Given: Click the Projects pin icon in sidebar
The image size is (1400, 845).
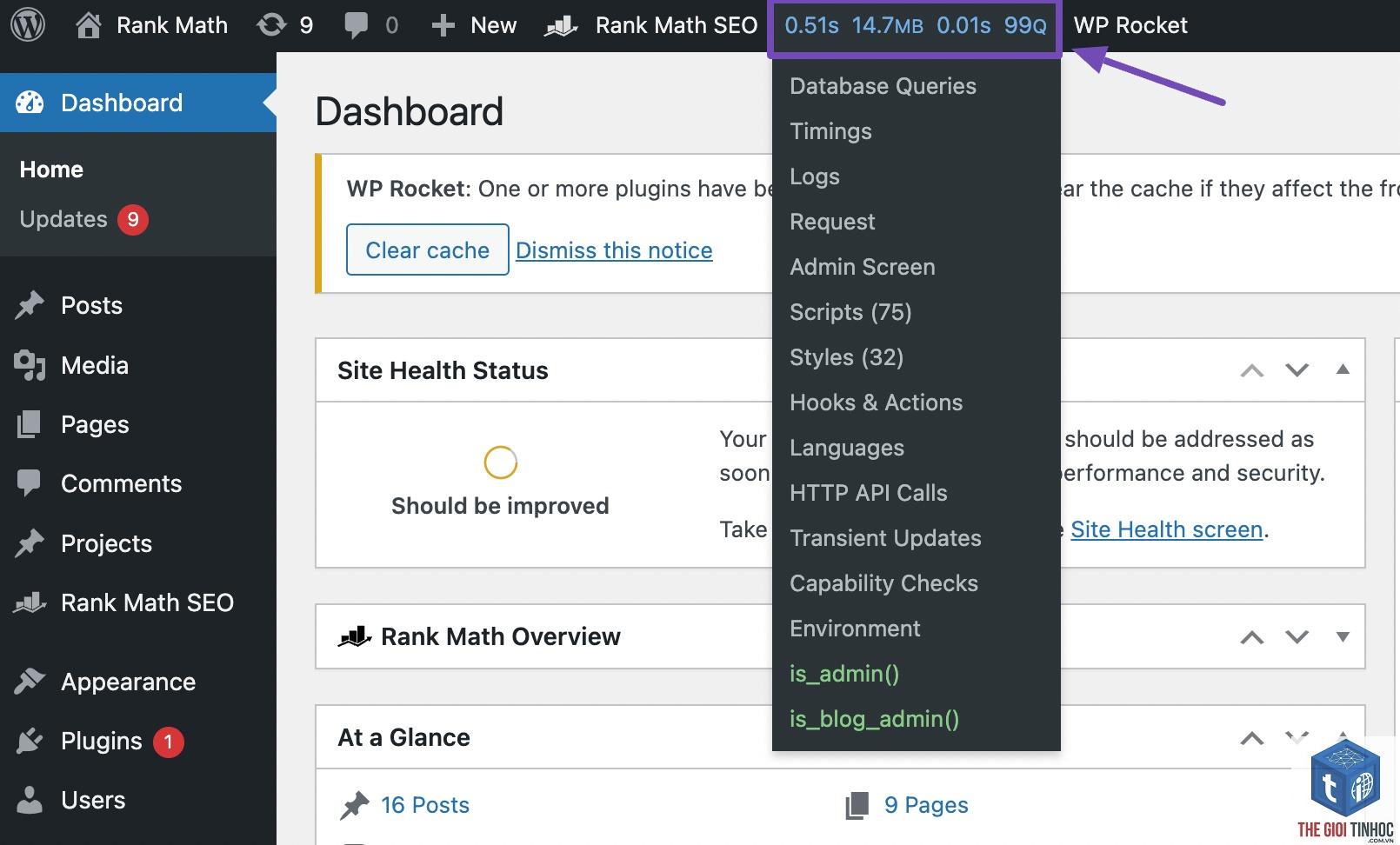Looking at the screenshot, I should click(x=30, y=543).
